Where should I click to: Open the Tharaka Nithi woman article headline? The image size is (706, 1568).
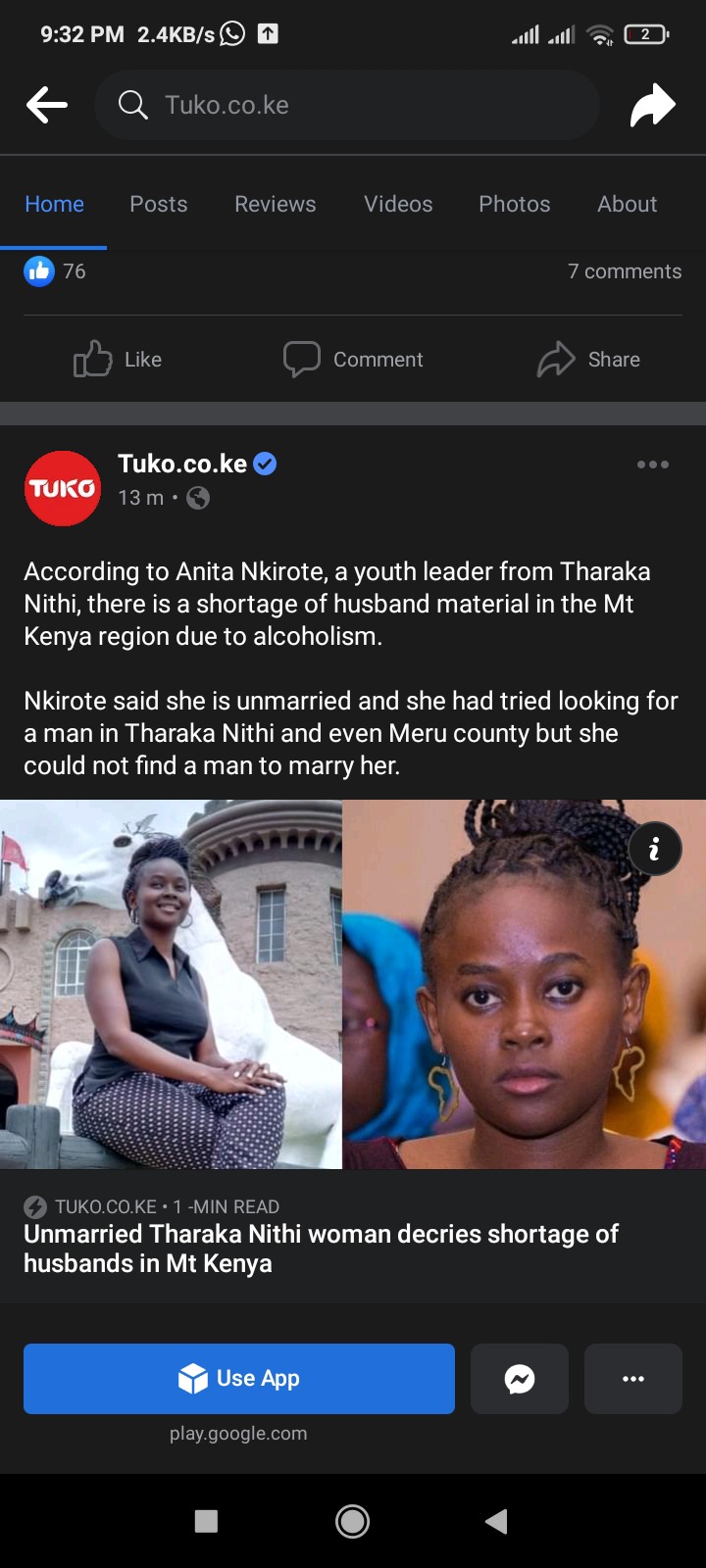321,1249
